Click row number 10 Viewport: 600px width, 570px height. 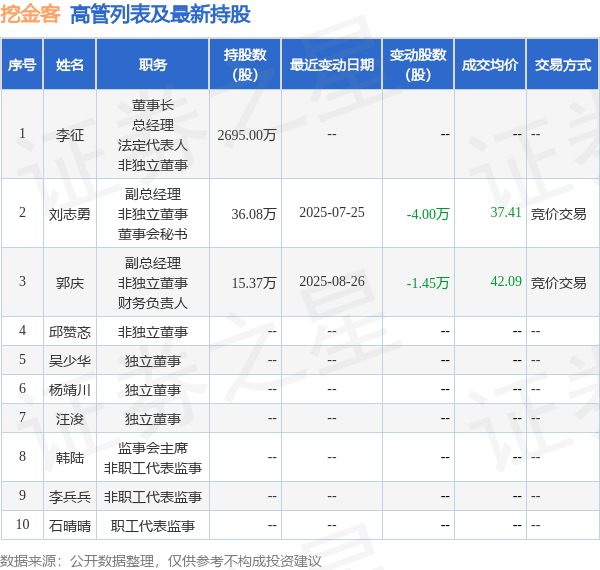point(22,524)
